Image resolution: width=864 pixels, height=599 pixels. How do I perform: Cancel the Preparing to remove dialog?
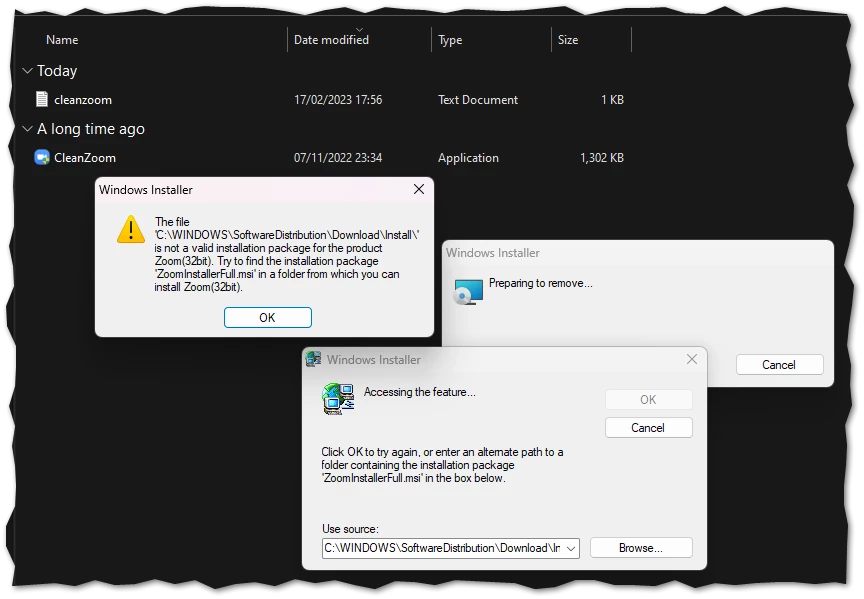click(780, 365)
